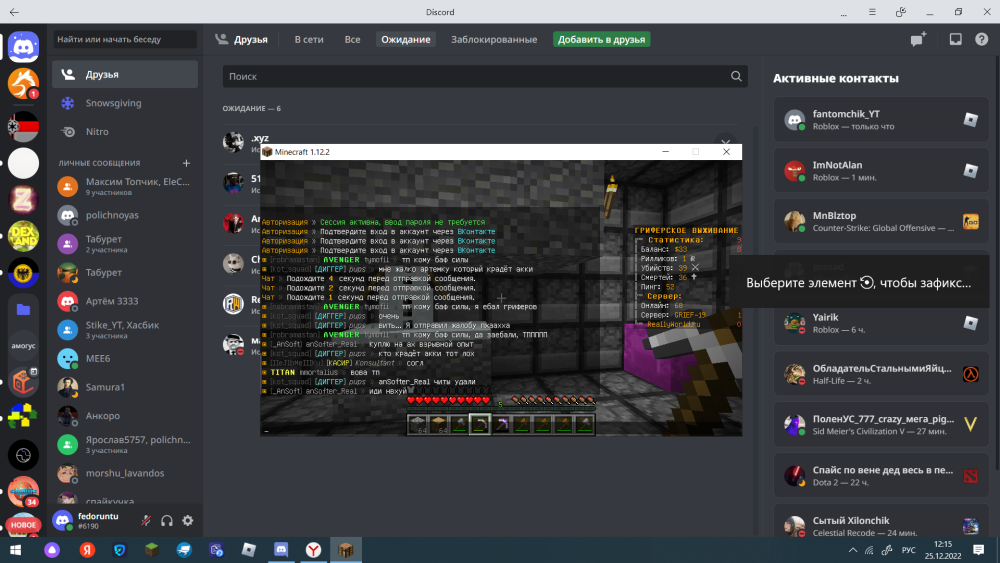Open hamburger menu in title bar
The height and width of the screenshot is (563, 1000).
[x=872, y=12]
